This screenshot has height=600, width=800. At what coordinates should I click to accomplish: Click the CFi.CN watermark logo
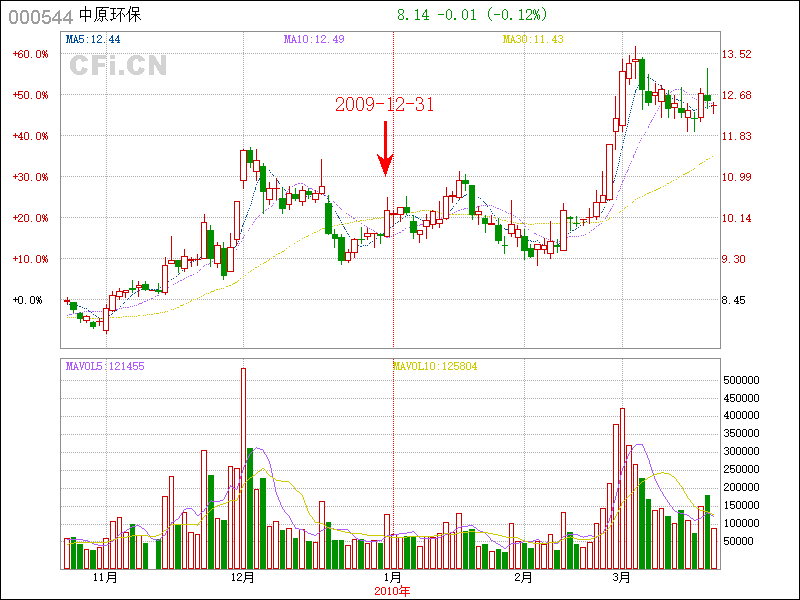click(118, 66)
